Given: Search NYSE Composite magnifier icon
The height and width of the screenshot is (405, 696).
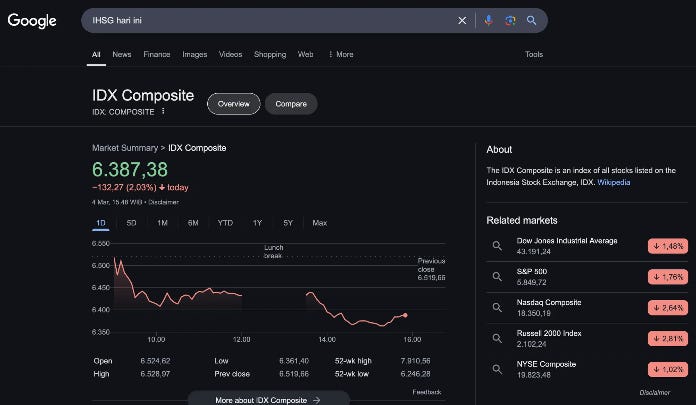Looking at the screenshot, I should 497,369.
